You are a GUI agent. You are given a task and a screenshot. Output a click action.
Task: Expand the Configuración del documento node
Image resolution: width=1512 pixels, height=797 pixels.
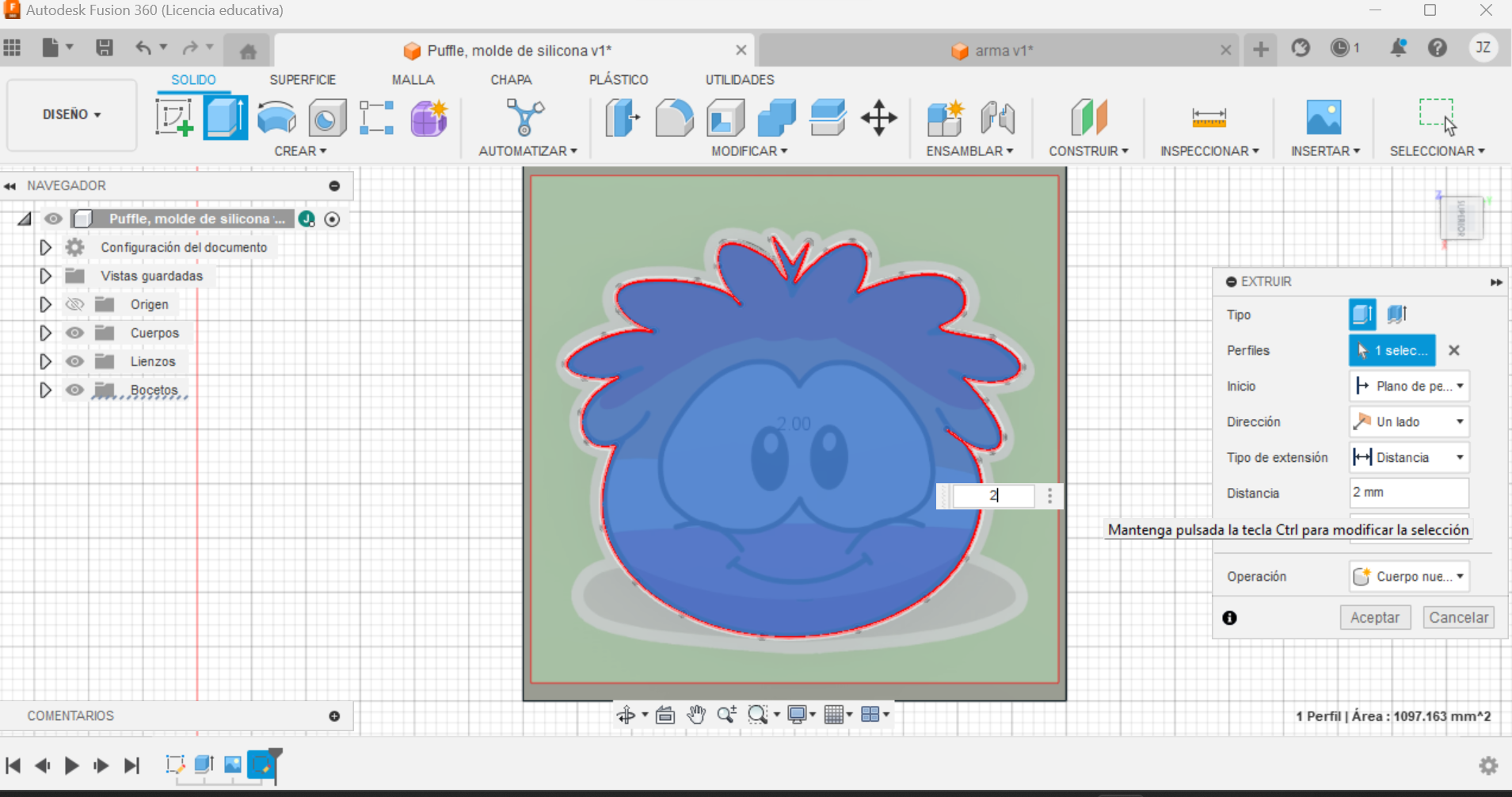[x=45, y=247]
